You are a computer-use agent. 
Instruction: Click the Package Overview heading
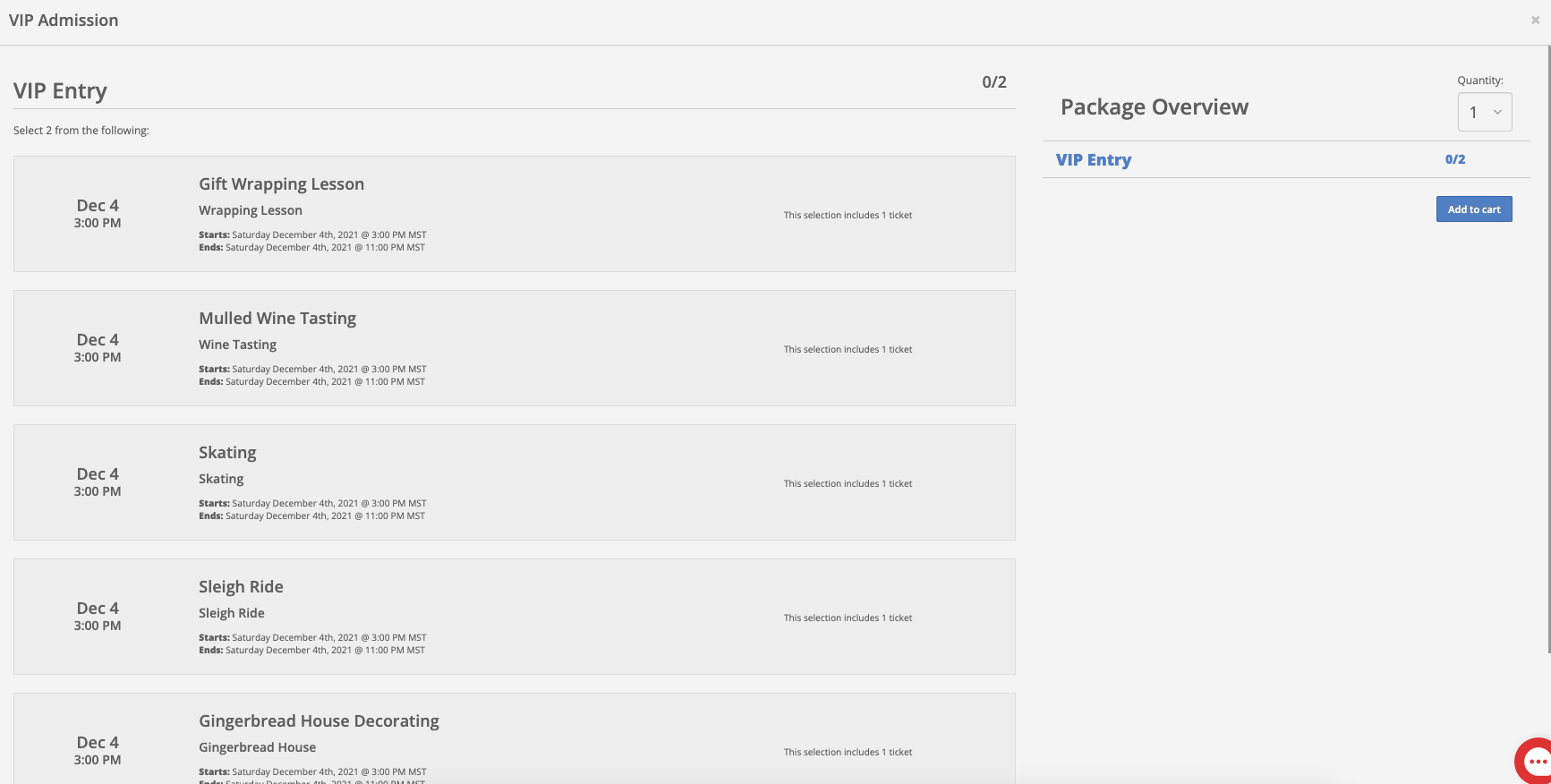click(x=1155, y=107)
